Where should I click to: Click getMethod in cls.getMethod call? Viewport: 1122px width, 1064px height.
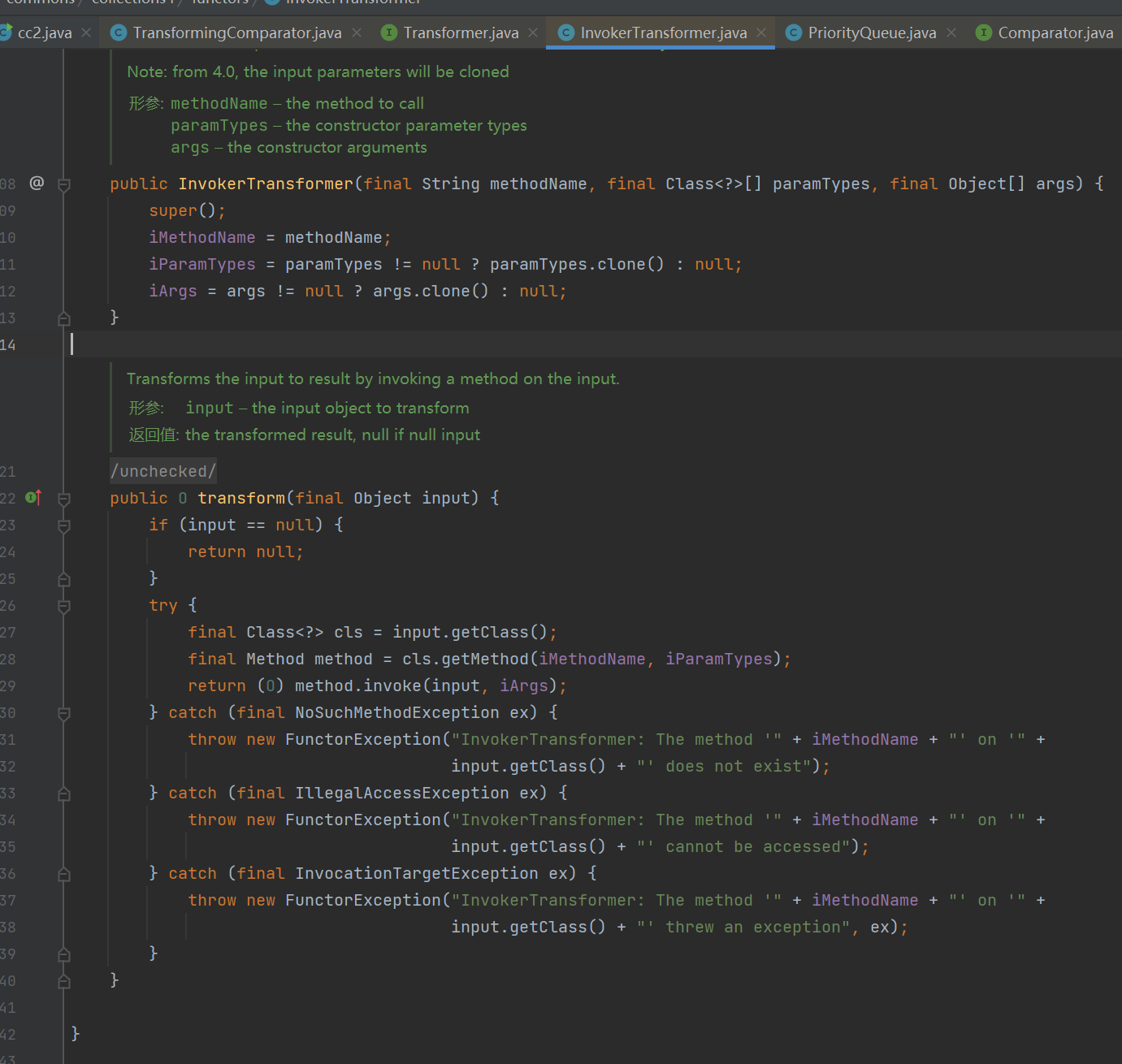point(483,659)
